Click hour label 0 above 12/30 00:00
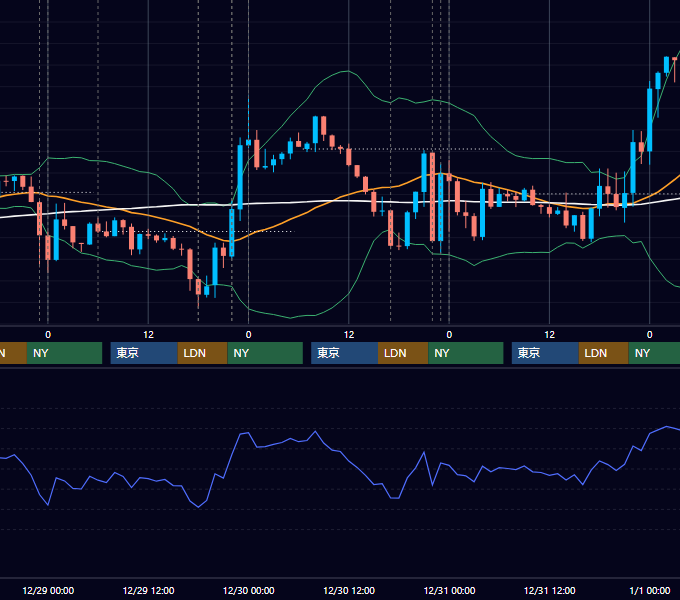 coord(248,335)
